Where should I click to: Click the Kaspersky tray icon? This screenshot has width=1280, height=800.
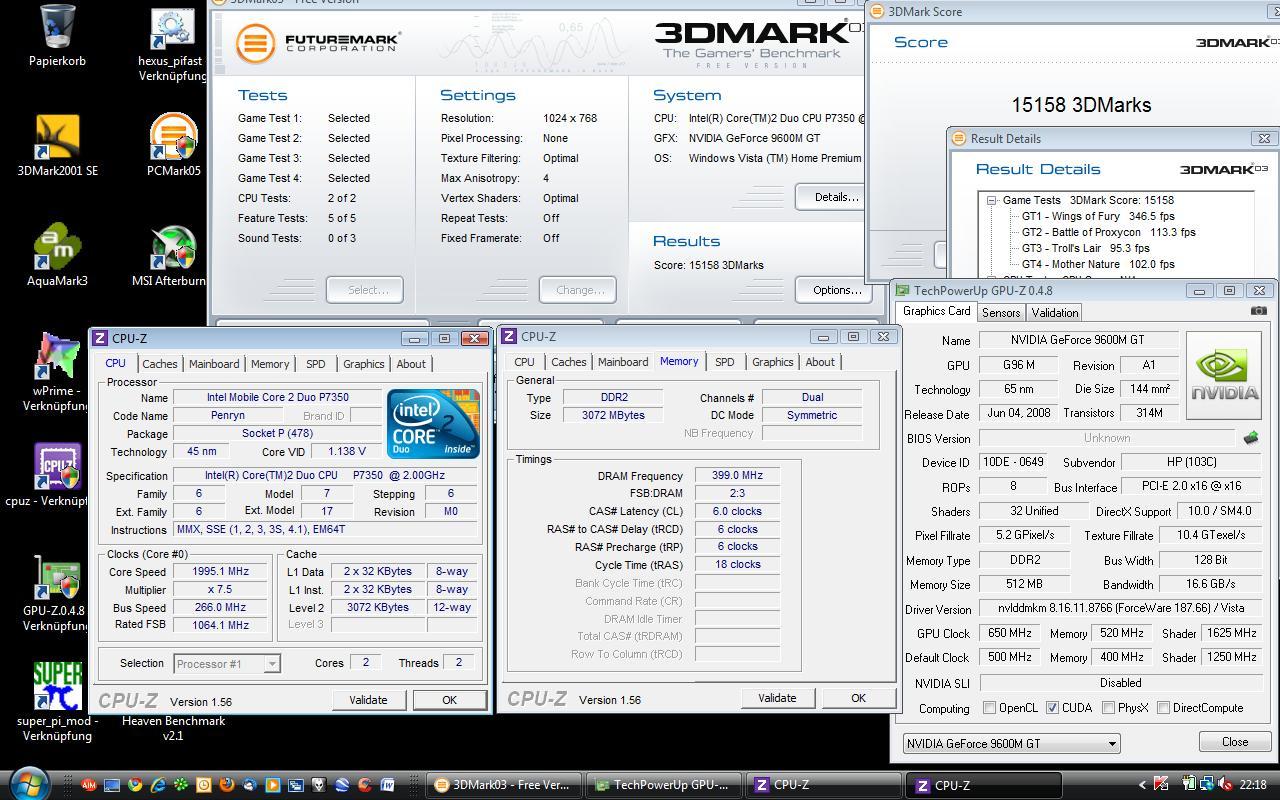point(1162,785)
